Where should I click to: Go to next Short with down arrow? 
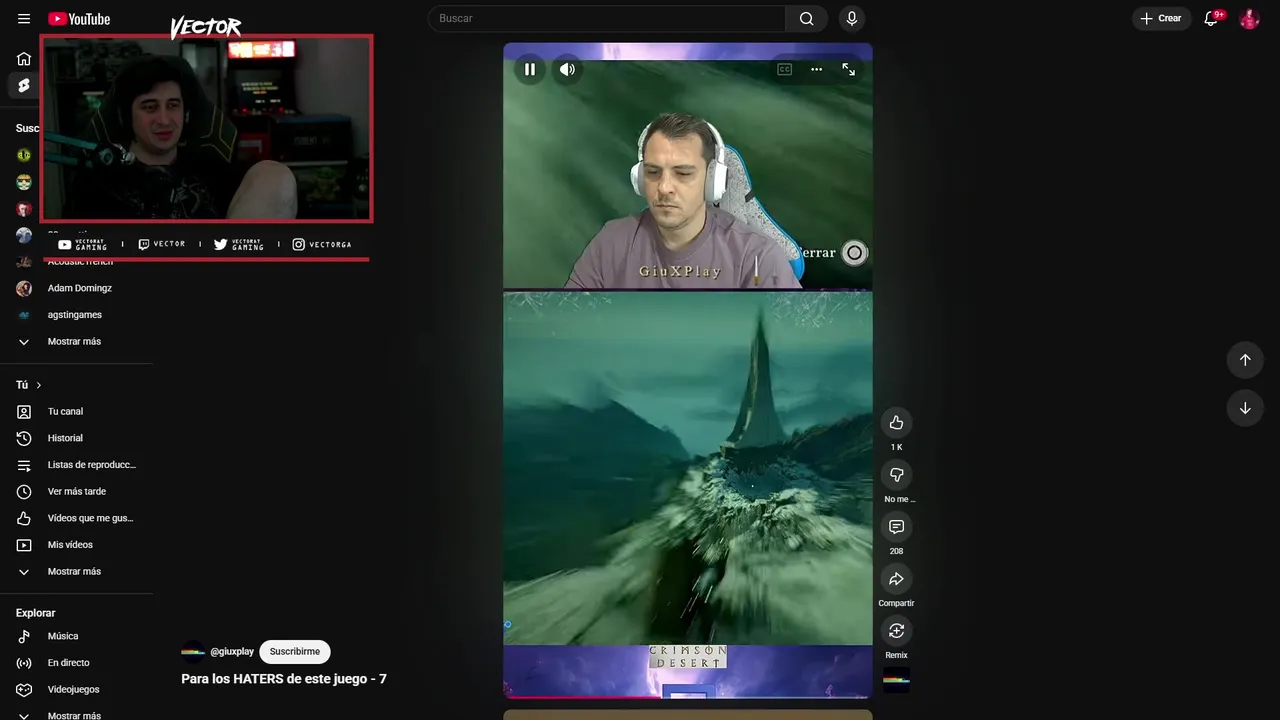[x=1245, y=408]
